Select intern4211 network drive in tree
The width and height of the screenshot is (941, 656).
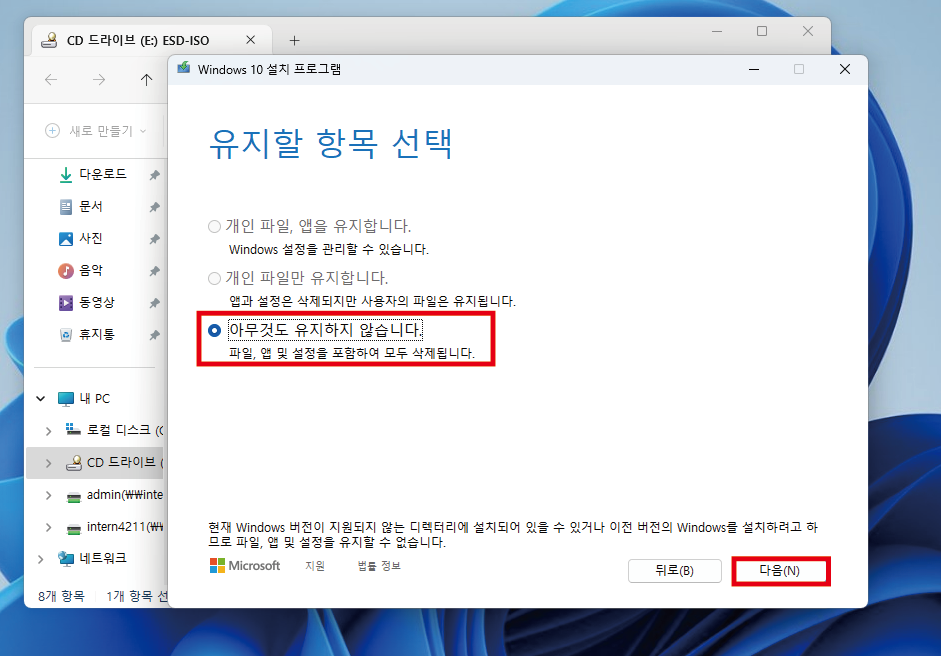[x=115, y=526]
